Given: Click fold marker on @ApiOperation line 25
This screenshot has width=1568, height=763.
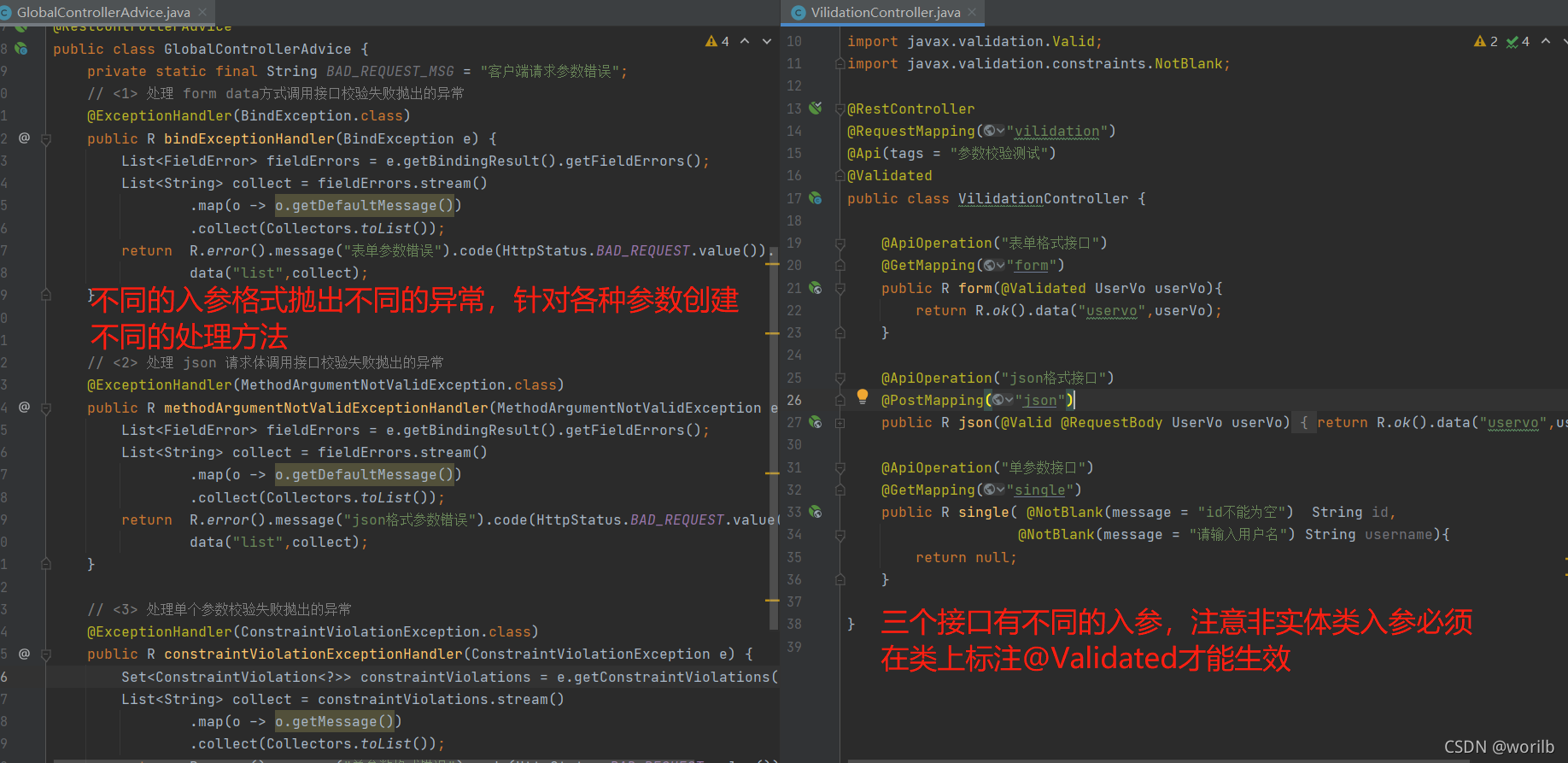Looking at the screenshot, I should (x=840, y=378).
